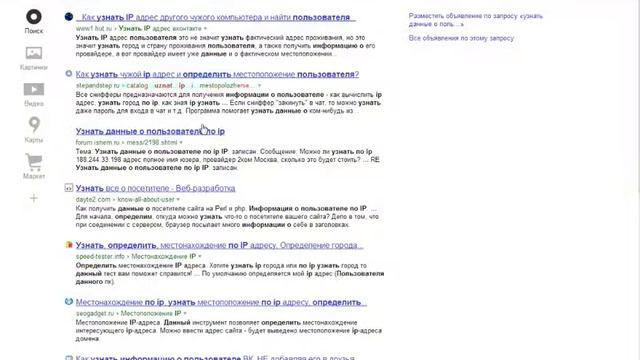Open result 'Как узнать чужой ip адрес и определить местоположение'
This screenshot has width=640, height=360.
tap(217, 74)
